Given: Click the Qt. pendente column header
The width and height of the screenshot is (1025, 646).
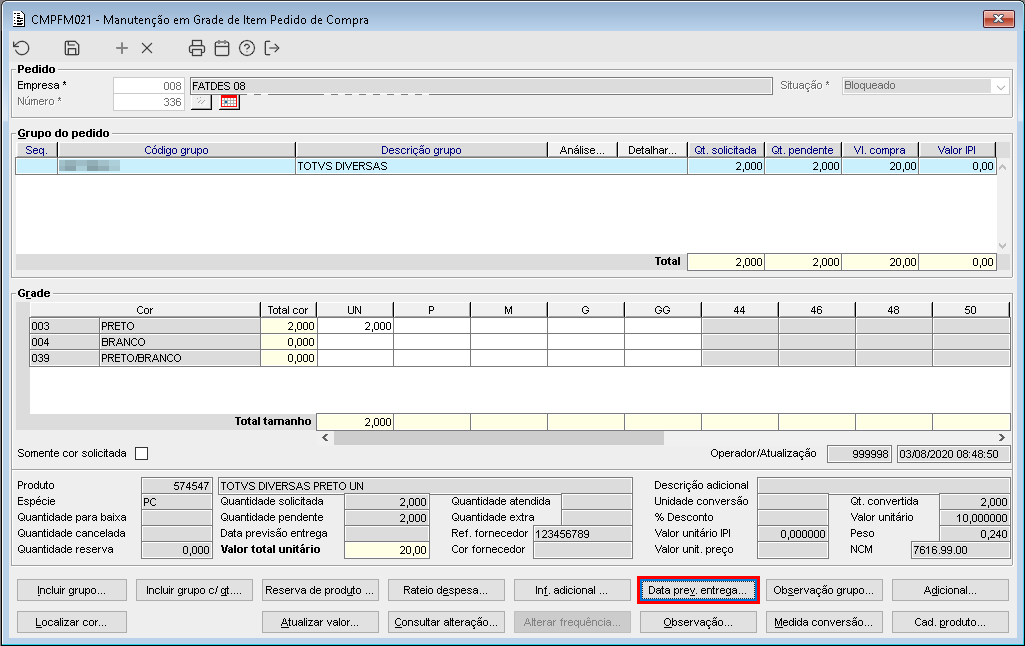Looking at the screenshot, I should click(x=803, y=150).
